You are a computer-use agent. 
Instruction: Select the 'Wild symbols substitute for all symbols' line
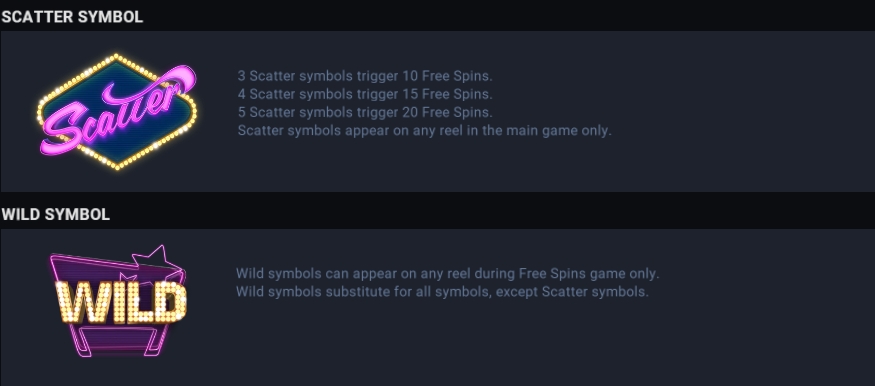442,292
